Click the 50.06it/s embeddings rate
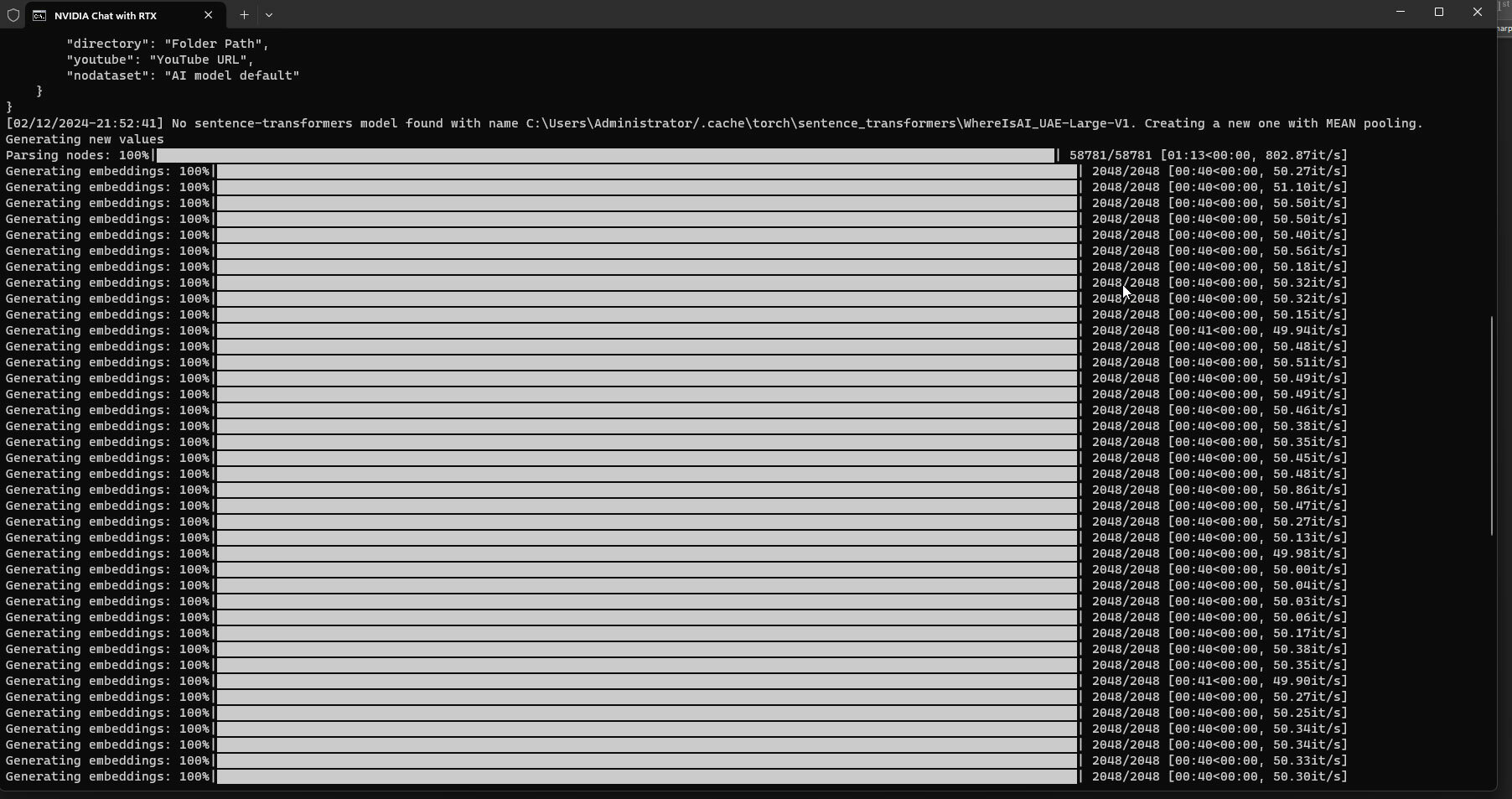The image size is (1512, 799). pos(1307,617)
